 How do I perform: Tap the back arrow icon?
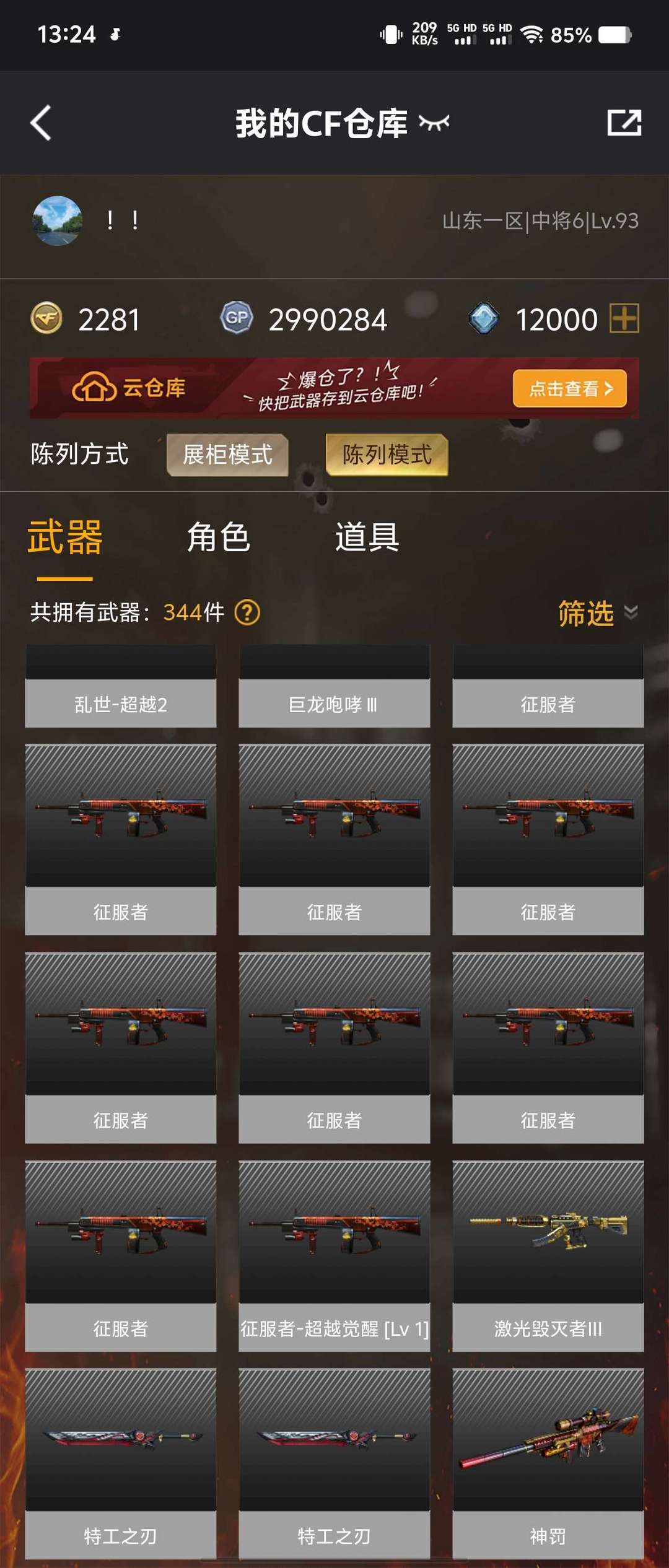[x=41, y=123]
